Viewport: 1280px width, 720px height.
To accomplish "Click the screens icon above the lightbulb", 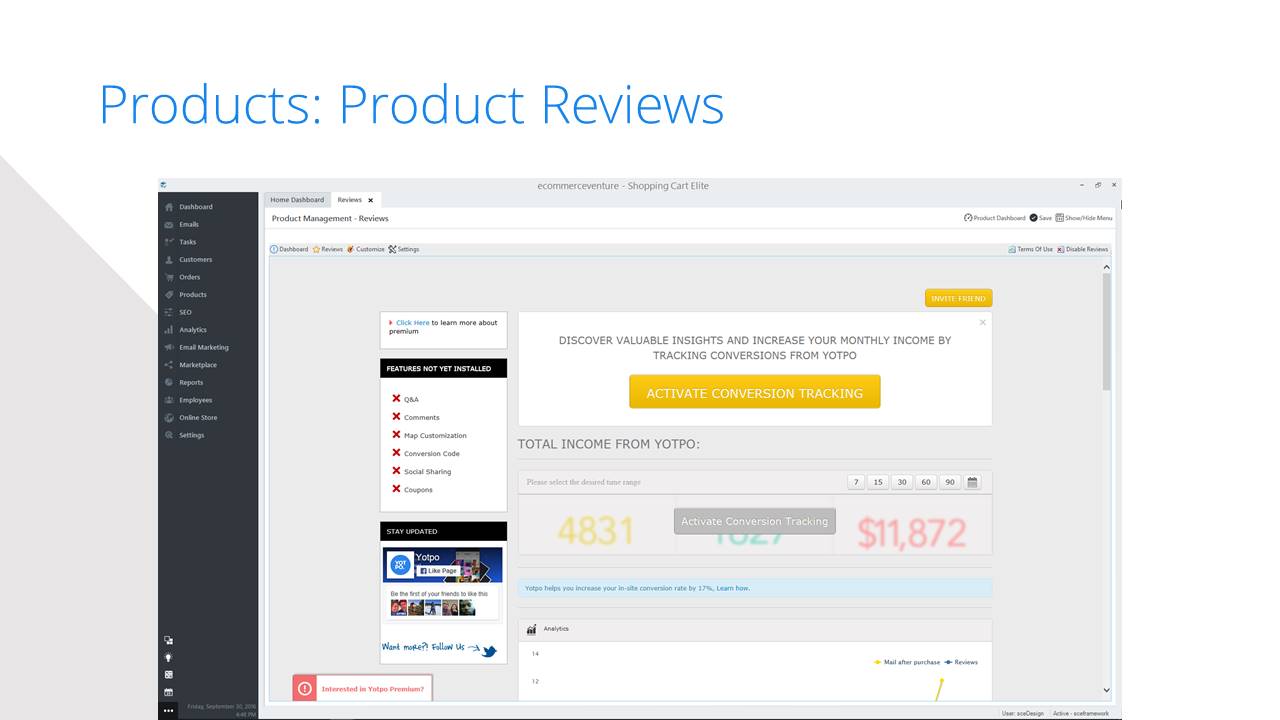I will tap(169, 640).
